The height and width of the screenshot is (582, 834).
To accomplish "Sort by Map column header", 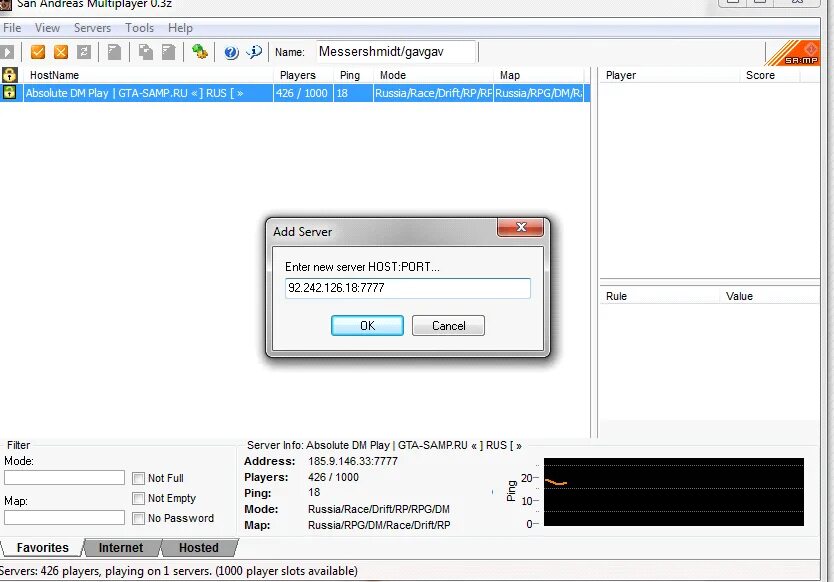I will pos(538,75).
